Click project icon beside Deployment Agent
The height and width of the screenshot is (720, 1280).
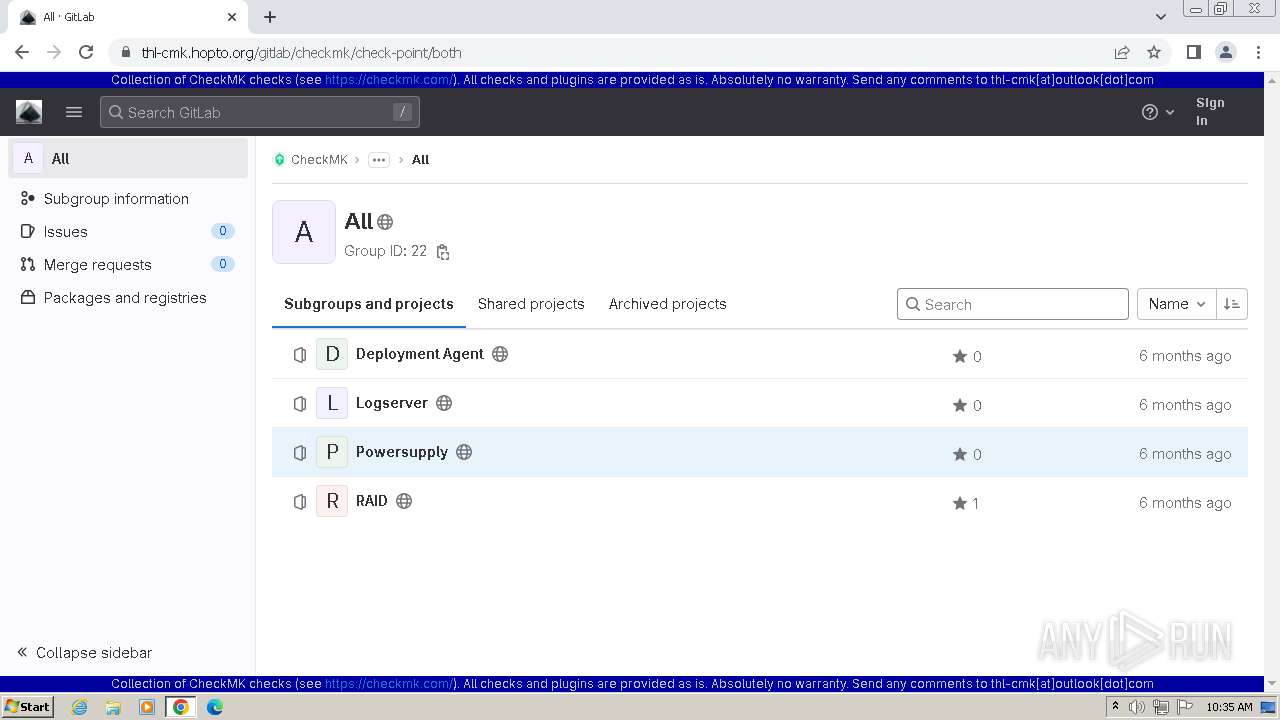click(300, 355)
